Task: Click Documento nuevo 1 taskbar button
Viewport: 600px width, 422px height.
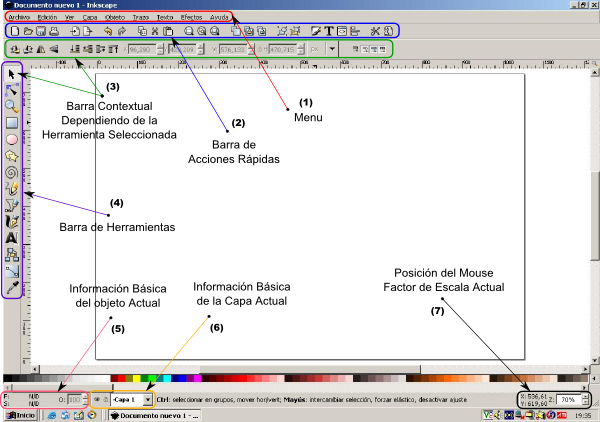Action: pyautogui.click(x=155, y=415)
